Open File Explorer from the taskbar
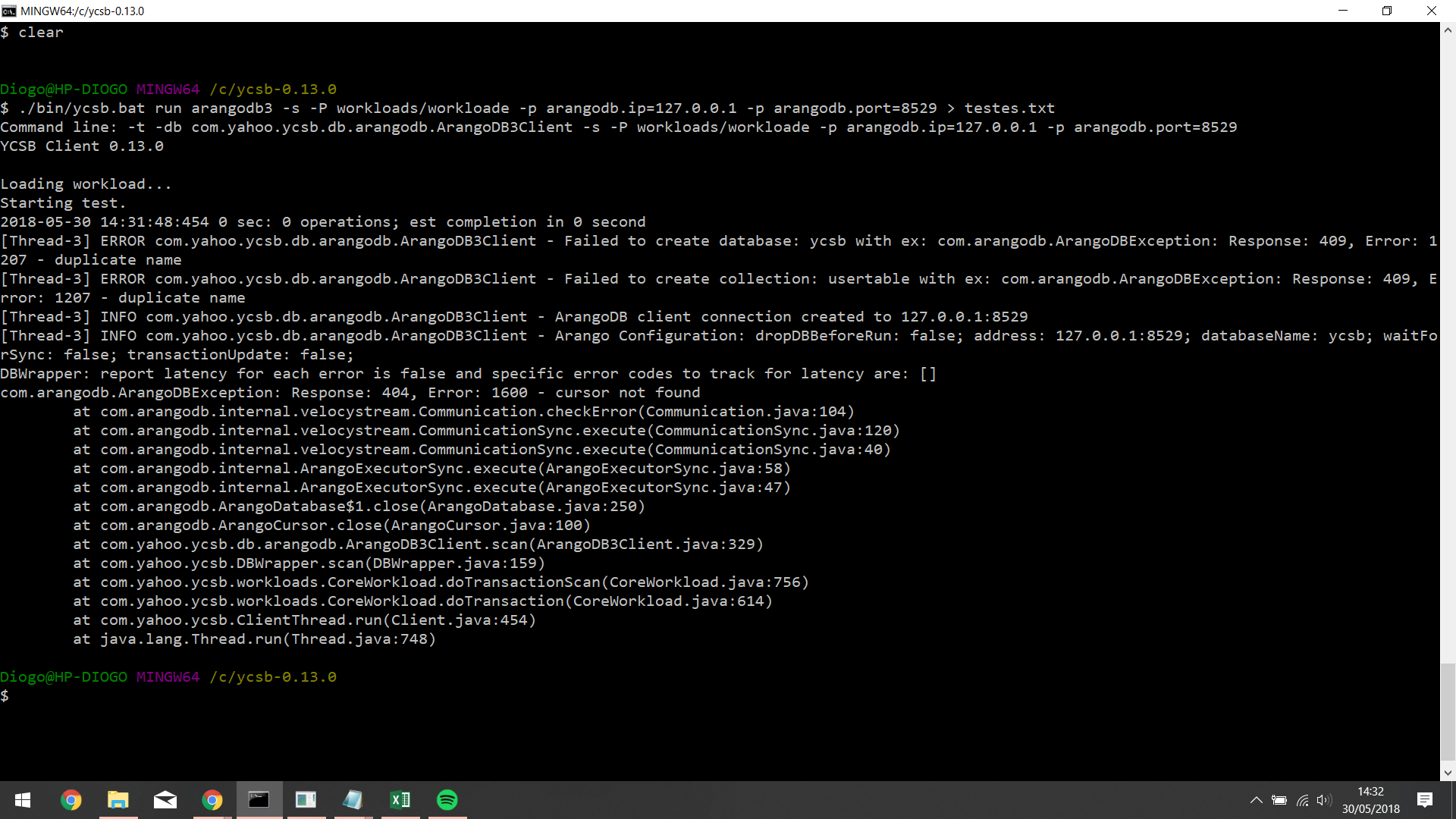Screen dimensions: 1456x819 [x=118, y=800]
